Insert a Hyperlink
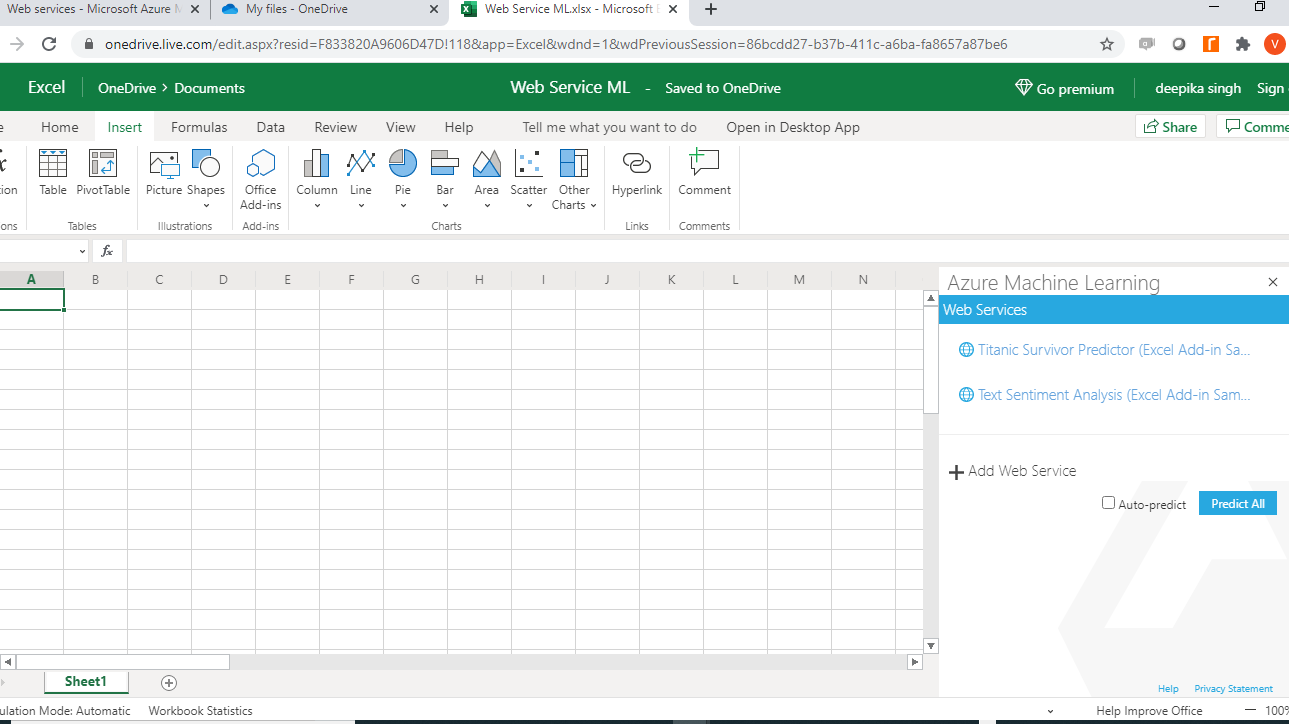Viewport: 1289px width, 724px height. [637, 173]
